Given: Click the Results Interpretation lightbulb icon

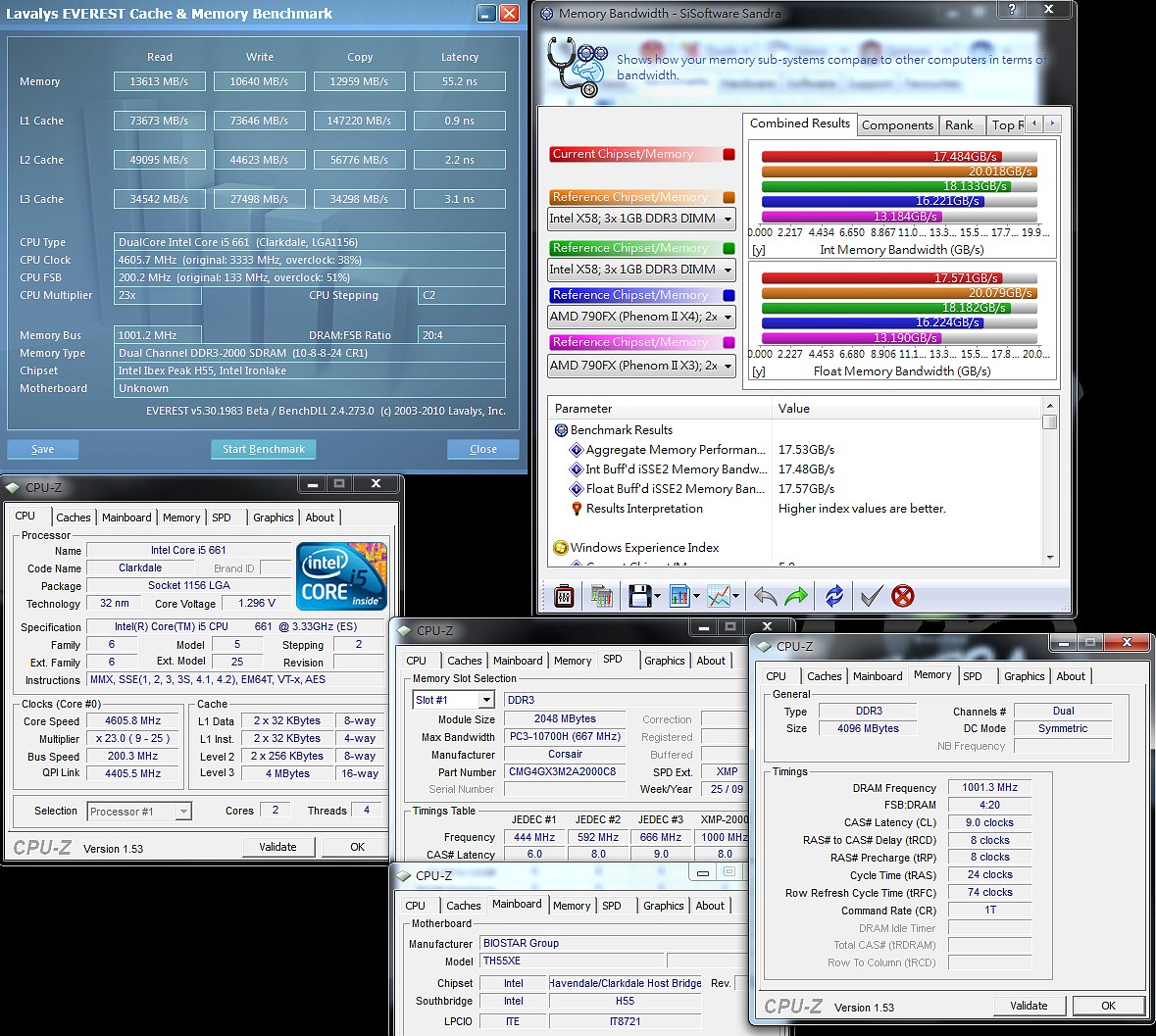Looking at the screenshot, I should [577, 509].
